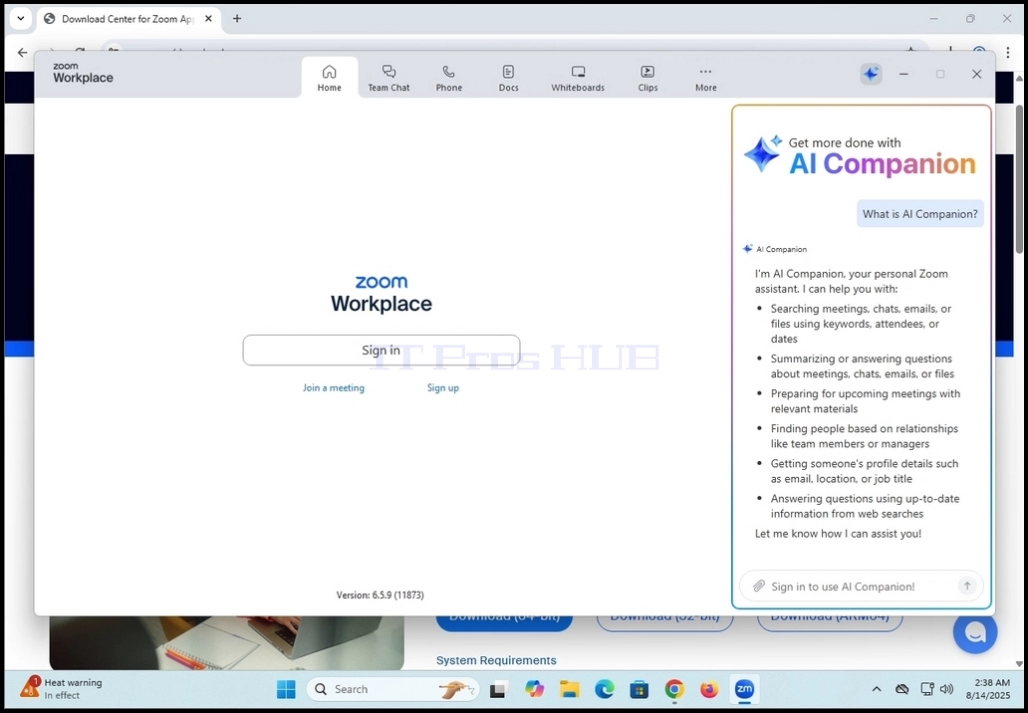Open the Docs tab
The height and width of the screenshot is (713, 1028).
(508, 78)
